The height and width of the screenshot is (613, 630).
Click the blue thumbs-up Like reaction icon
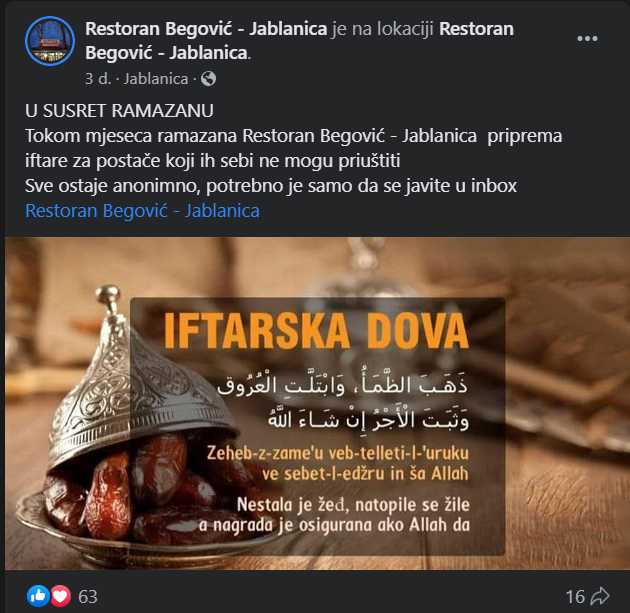(x=38, y=596)
